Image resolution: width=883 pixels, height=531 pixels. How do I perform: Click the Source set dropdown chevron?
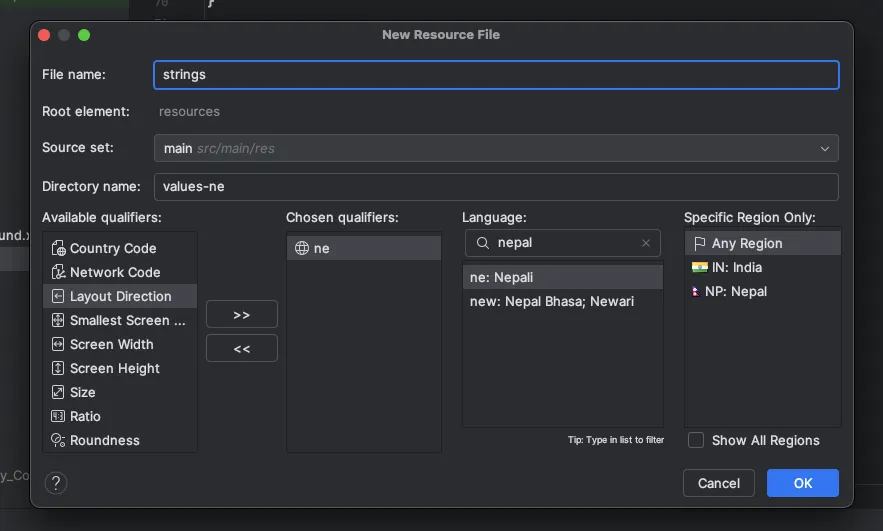pos(824,149)
